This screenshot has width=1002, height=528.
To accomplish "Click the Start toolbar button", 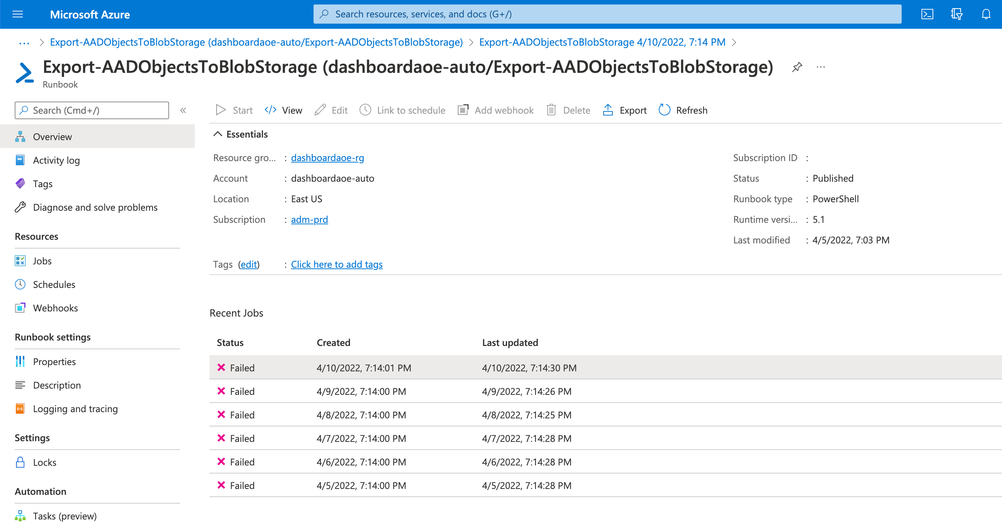I will [x=234, y=110].
